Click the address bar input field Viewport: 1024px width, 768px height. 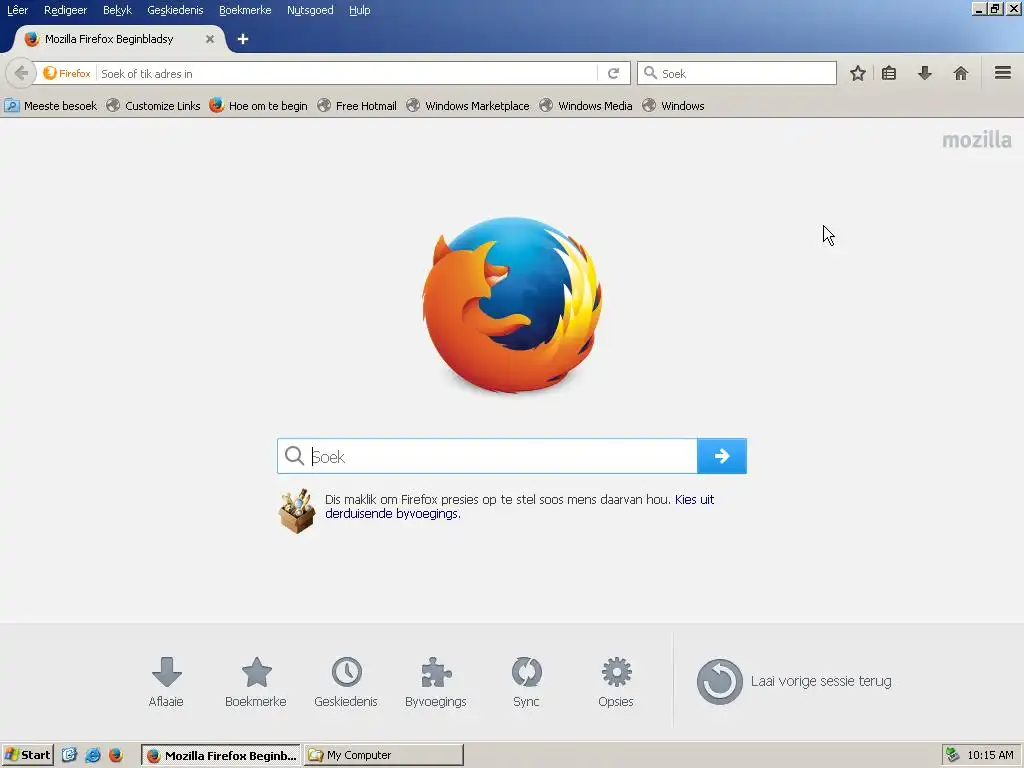point(346,73)
